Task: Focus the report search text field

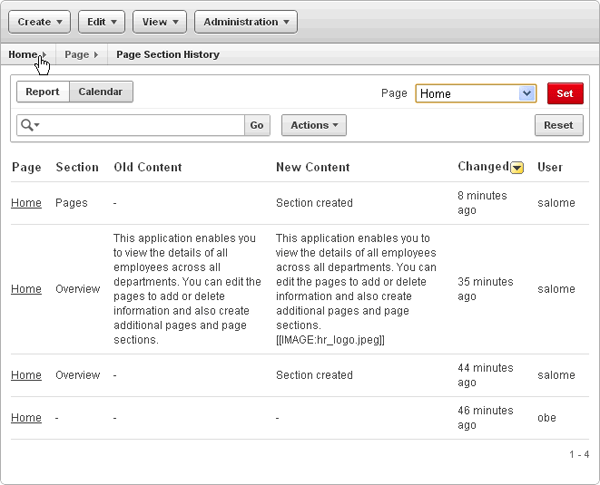Action: [x=142, y=125]
